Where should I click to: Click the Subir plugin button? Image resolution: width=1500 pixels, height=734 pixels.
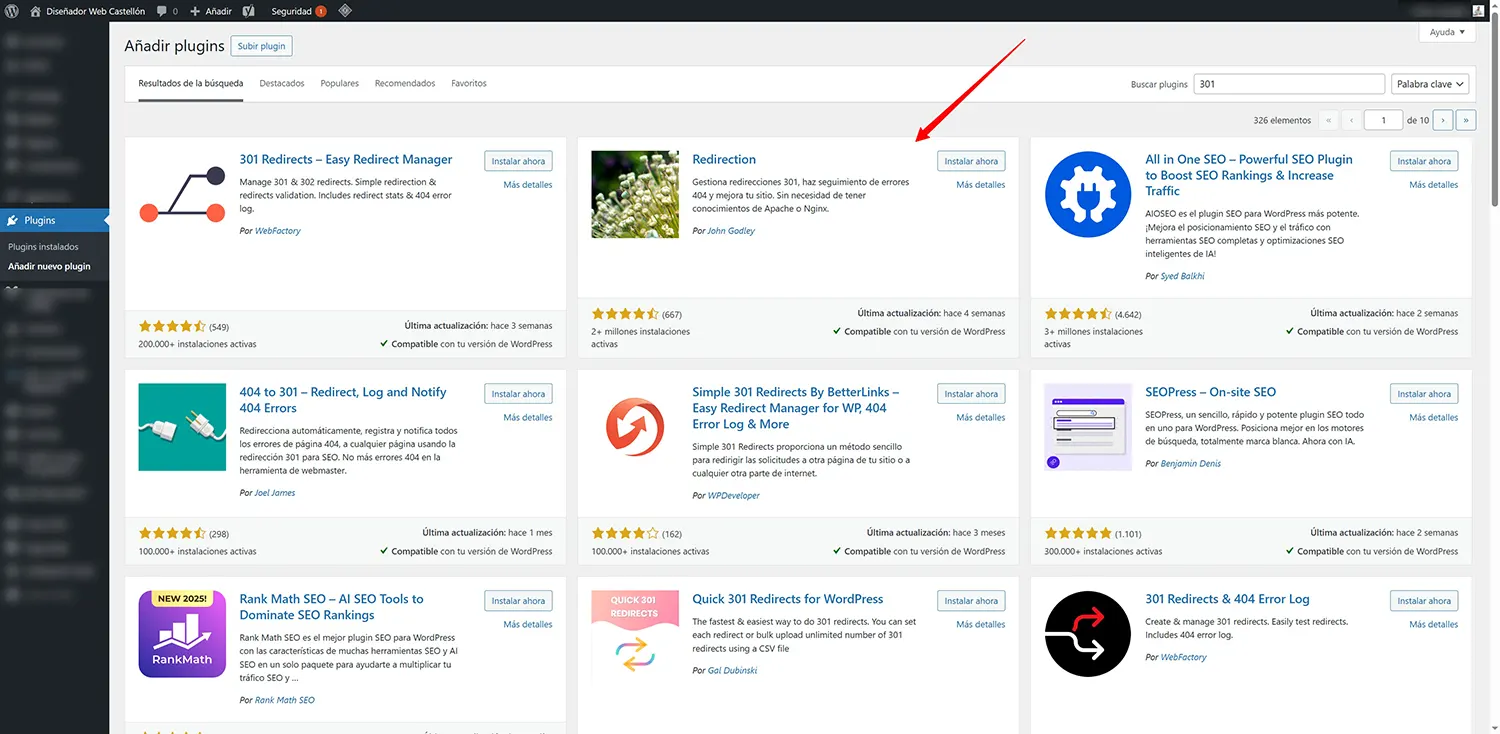[x=260, y=45]
